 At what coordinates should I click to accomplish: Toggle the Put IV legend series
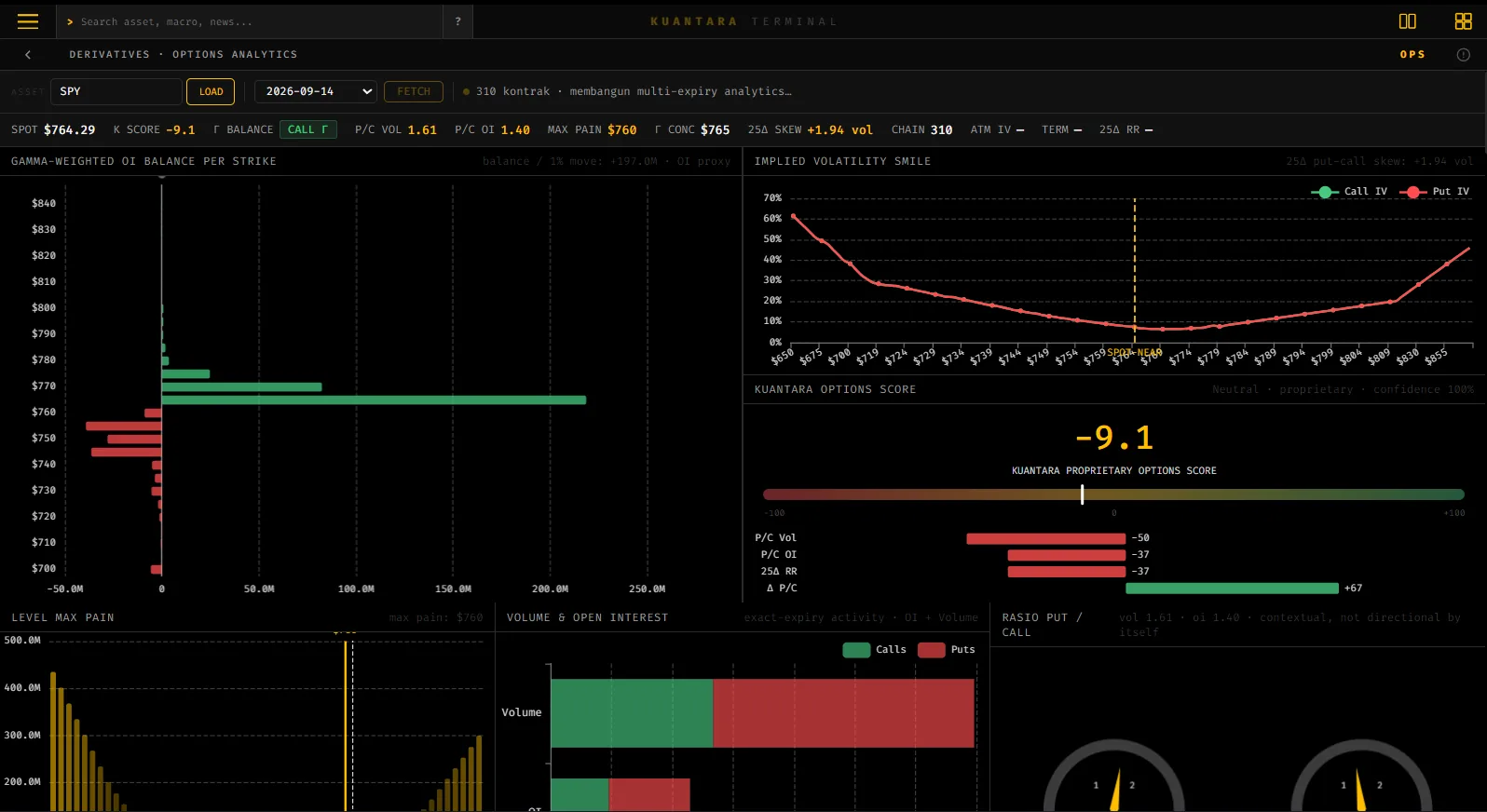pyautogui.click(x=1435, y=192)
